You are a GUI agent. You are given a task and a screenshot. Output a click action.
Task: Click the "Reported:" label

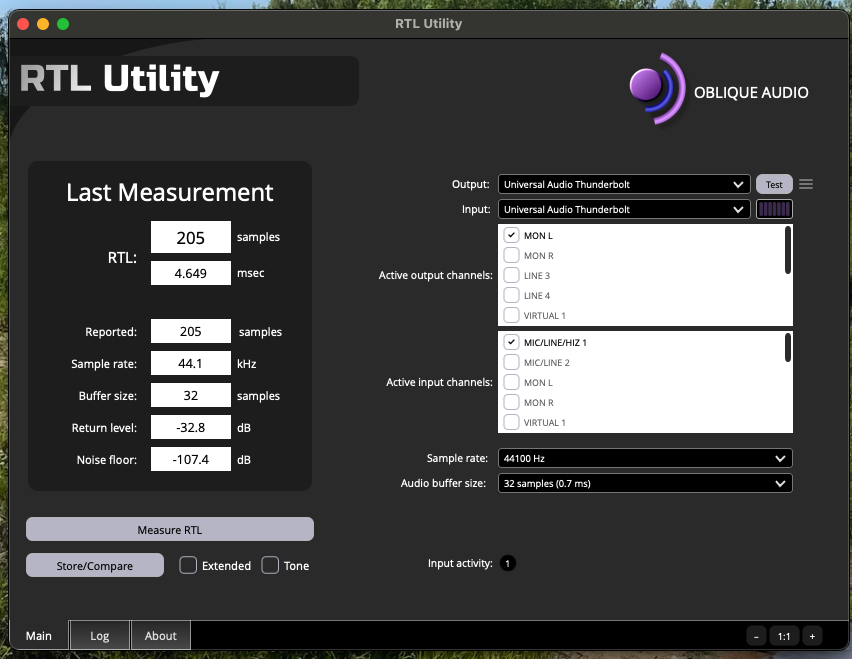click(x=111, y=332)
